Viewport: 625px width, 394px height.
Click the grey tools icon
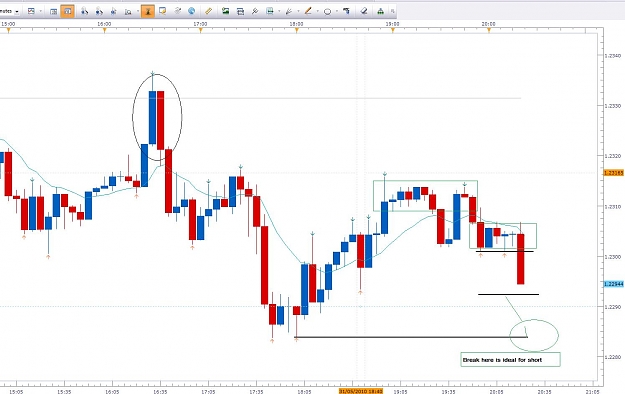coord(177,11)
